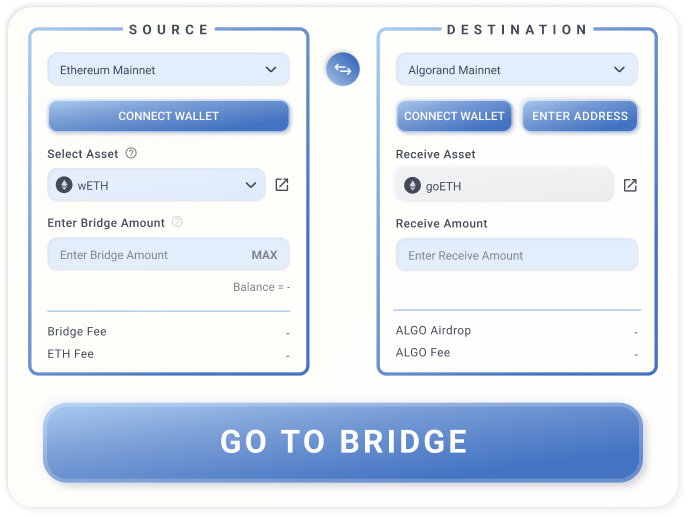Click the Go To Bridge button

click(x=343, y=442)
